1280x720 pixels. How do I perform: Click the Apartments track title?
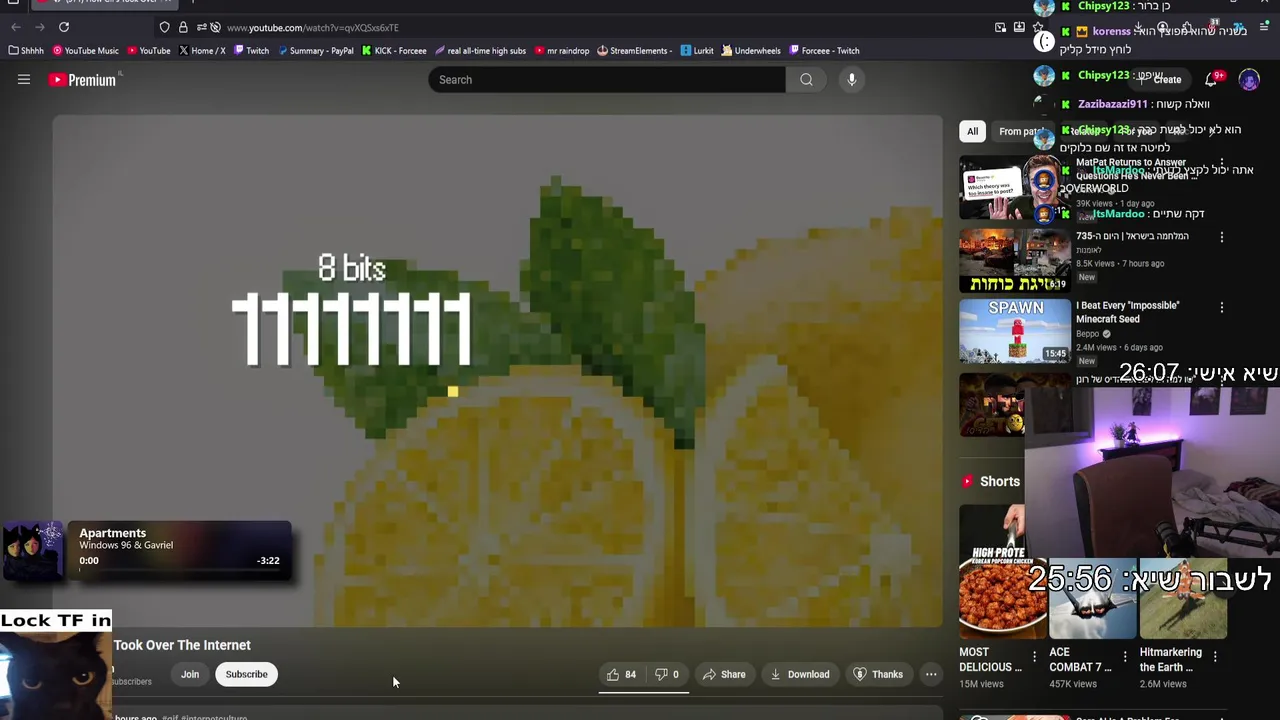[113, 533]
